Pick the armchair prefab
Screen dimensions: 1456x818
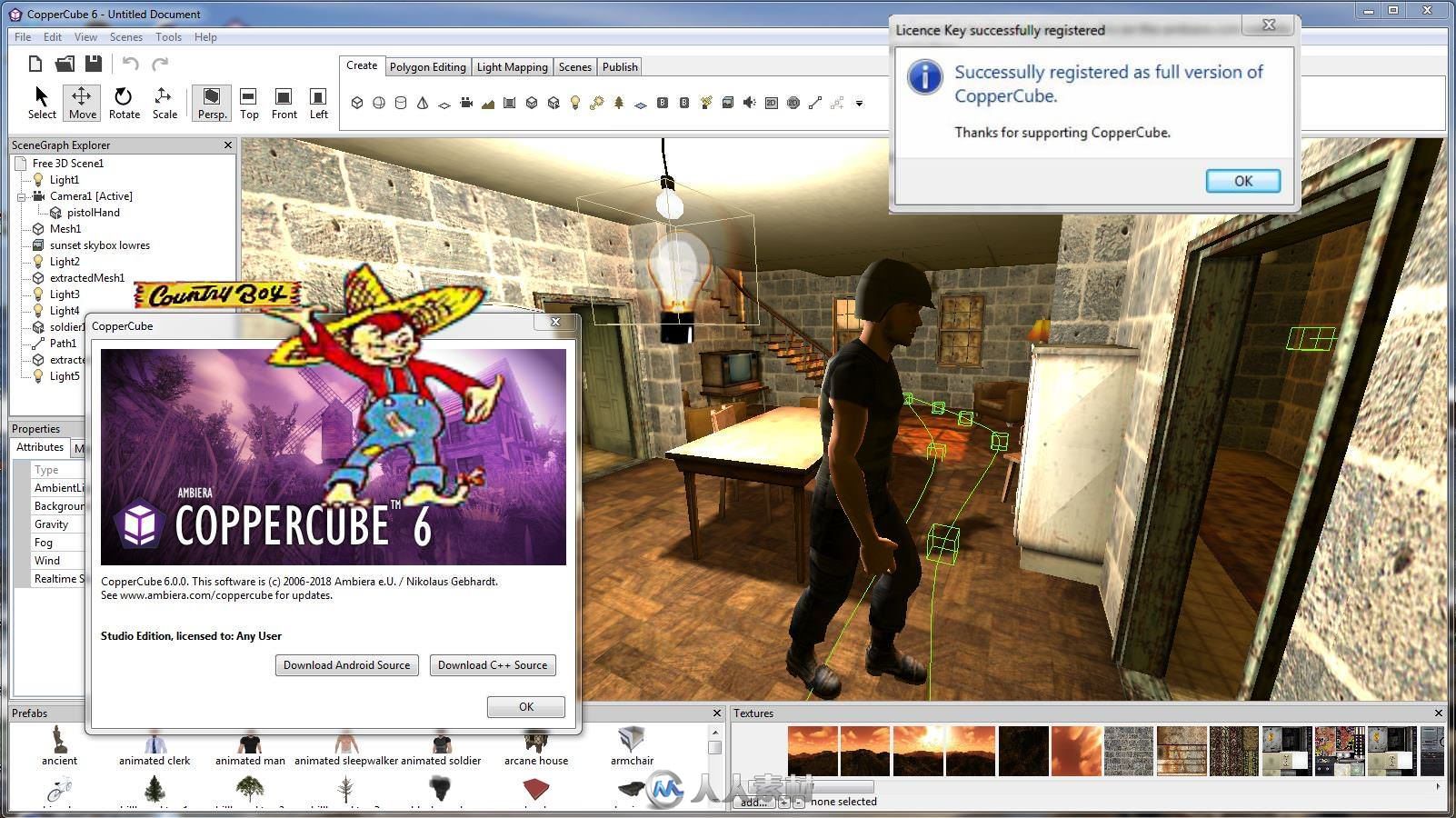coord(632,748)
